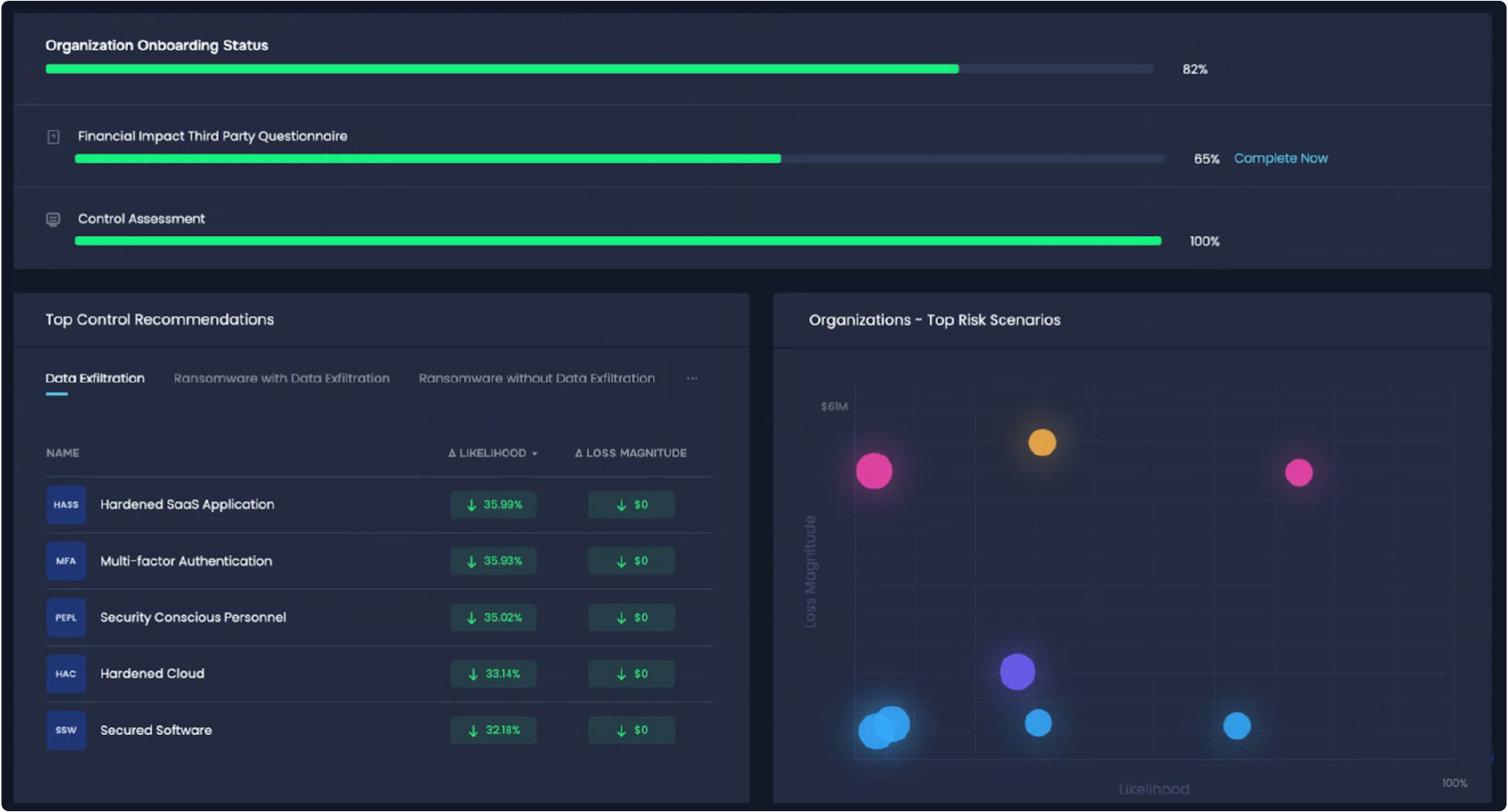Viewport: 1508px width, 812px height.
Task: Sort by the Likelihood column dropdown arrow
Action: coord(535,454)
